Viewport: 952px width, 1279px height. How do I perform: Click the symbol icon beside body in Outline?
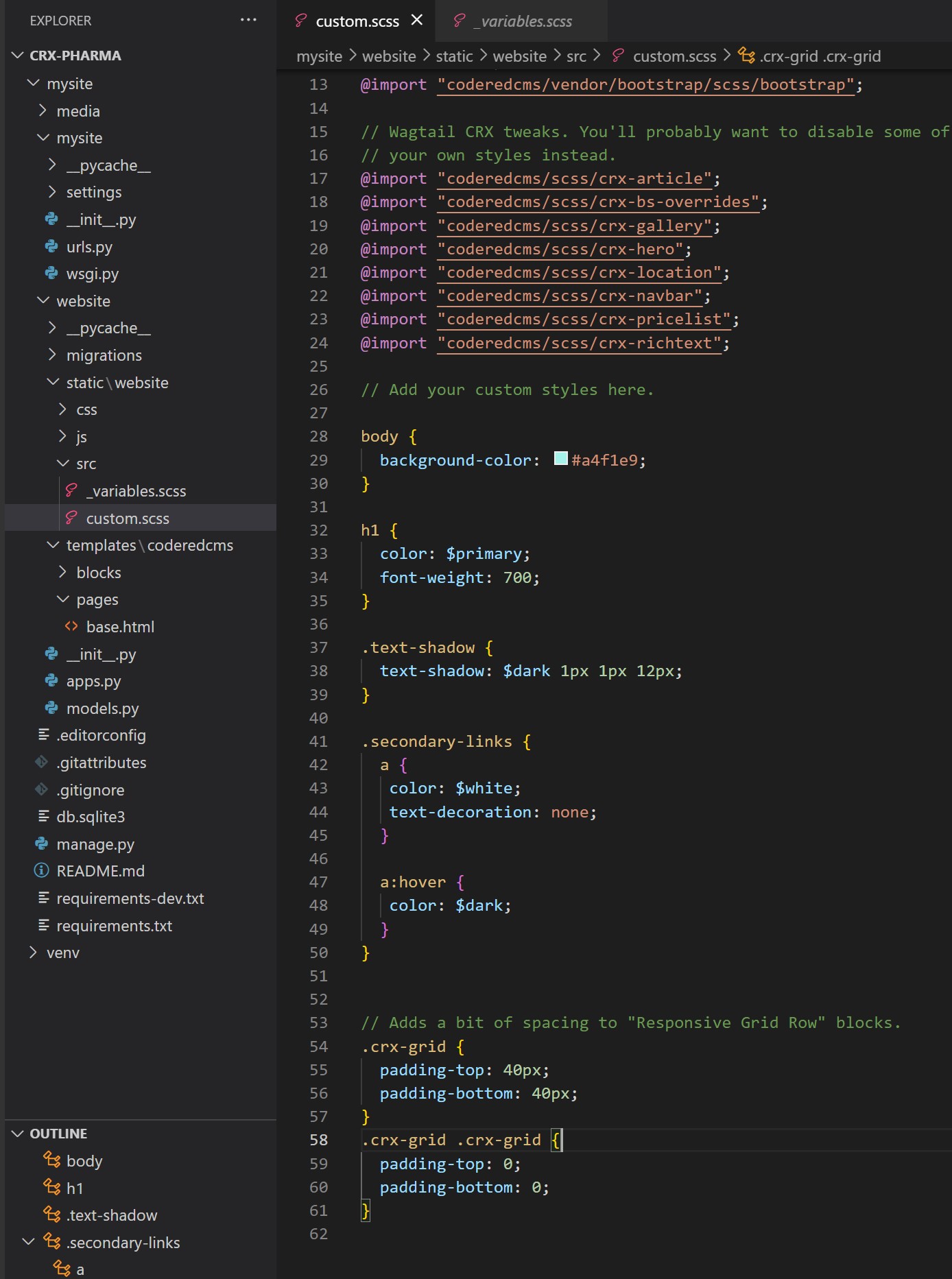(x=52, y=1160)
